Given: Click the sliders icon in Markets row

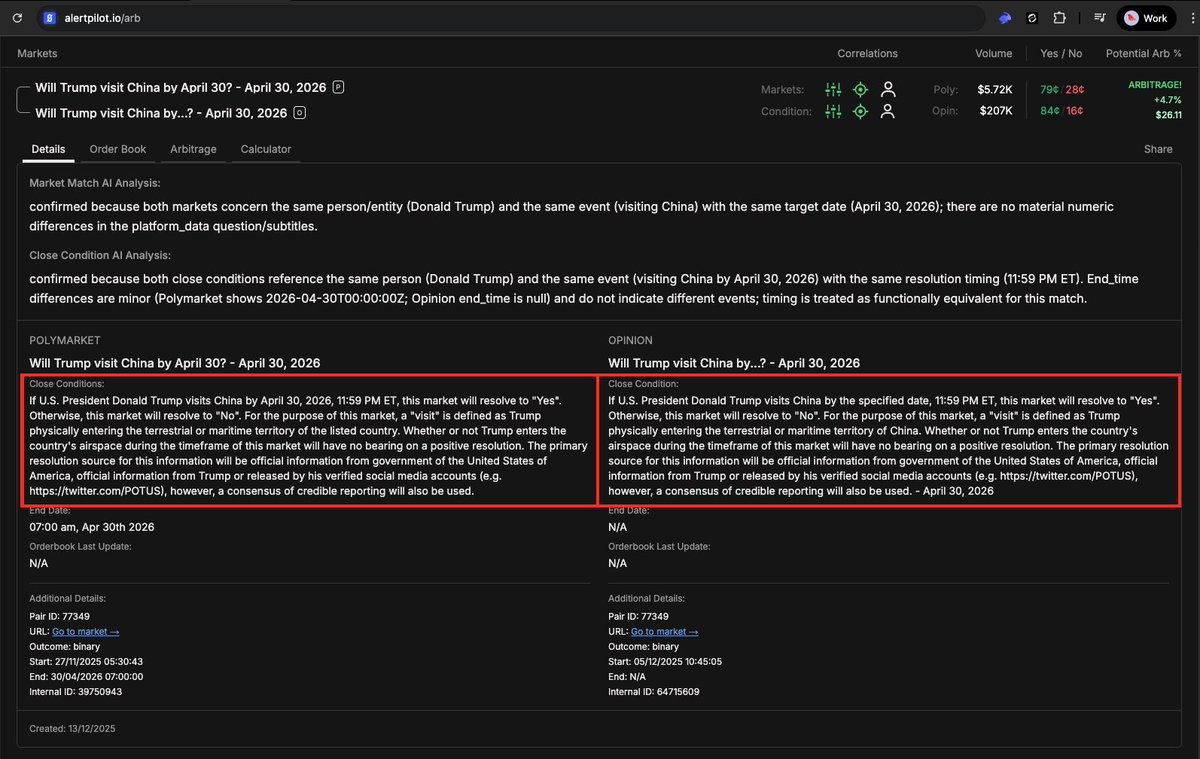Looking at the screenshot, I should coord(833,89).
